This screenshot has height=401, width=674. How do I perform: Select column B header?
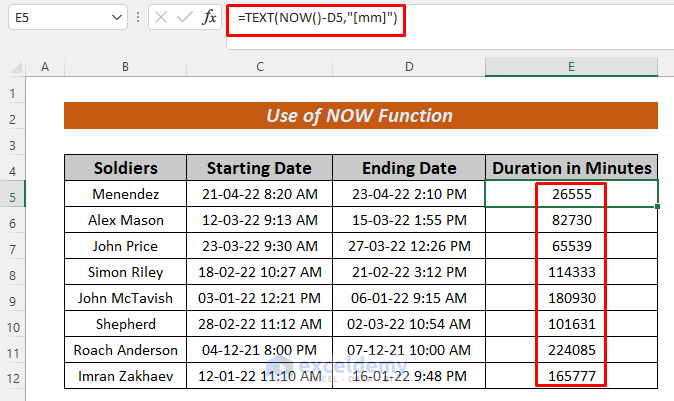tap(125, 67)
